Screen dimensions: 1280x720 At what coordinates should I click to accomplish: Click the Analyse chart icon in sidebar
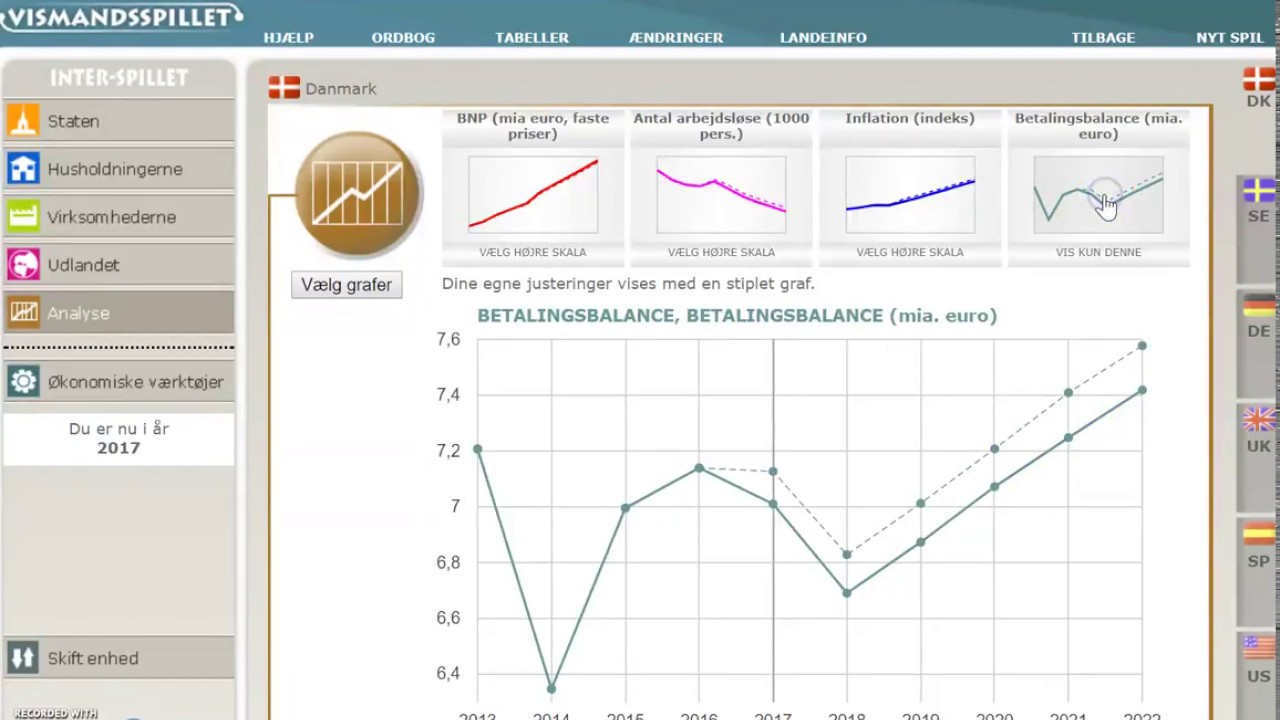click(23, 313)
